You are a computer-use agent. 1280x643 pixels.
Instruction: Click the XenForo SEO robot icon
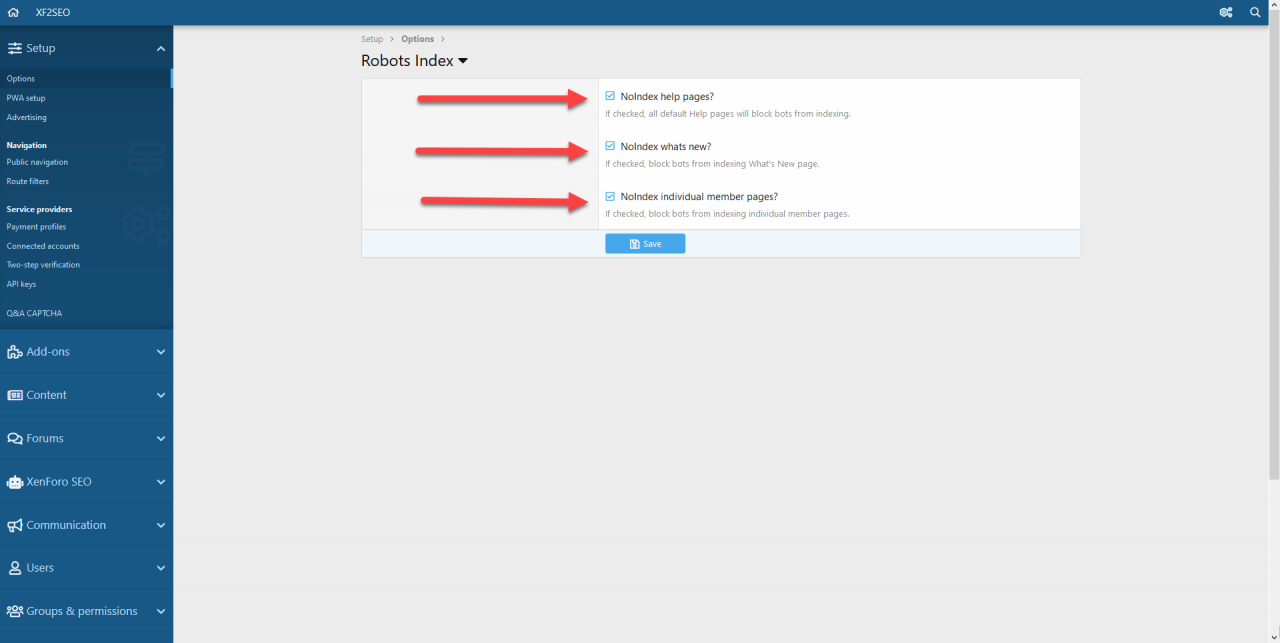[x=15, y=482]
